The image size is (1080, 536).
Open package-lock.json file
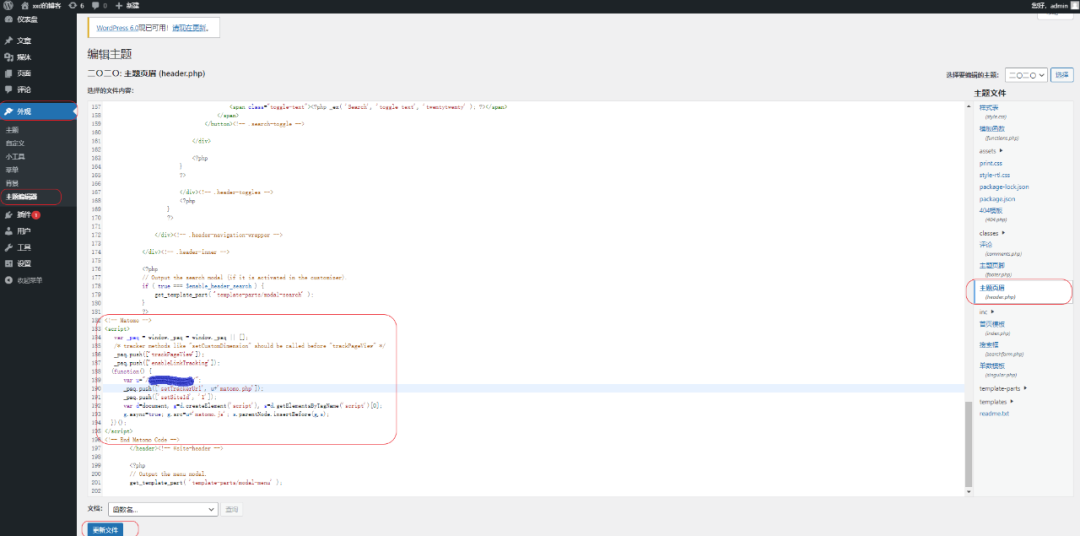click(x=1004, y=187)
